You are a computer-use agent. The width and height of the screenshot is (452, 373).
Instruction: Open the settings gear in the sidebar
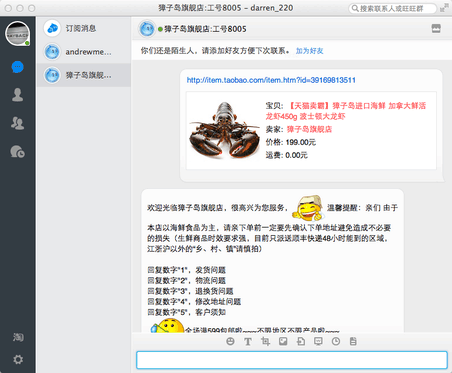[18, 359]
